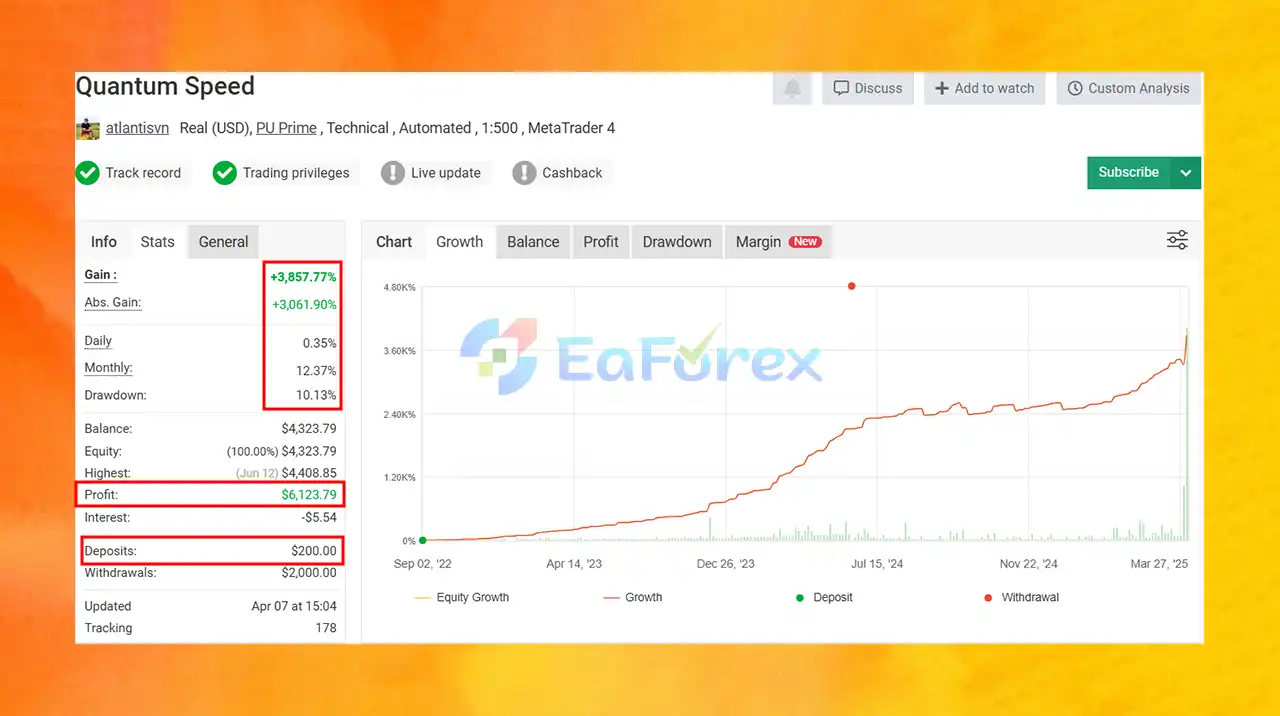Click the Profit label in the Info panel
The width and height of the screenshot is (1280, 716).
tap(101, 495)
